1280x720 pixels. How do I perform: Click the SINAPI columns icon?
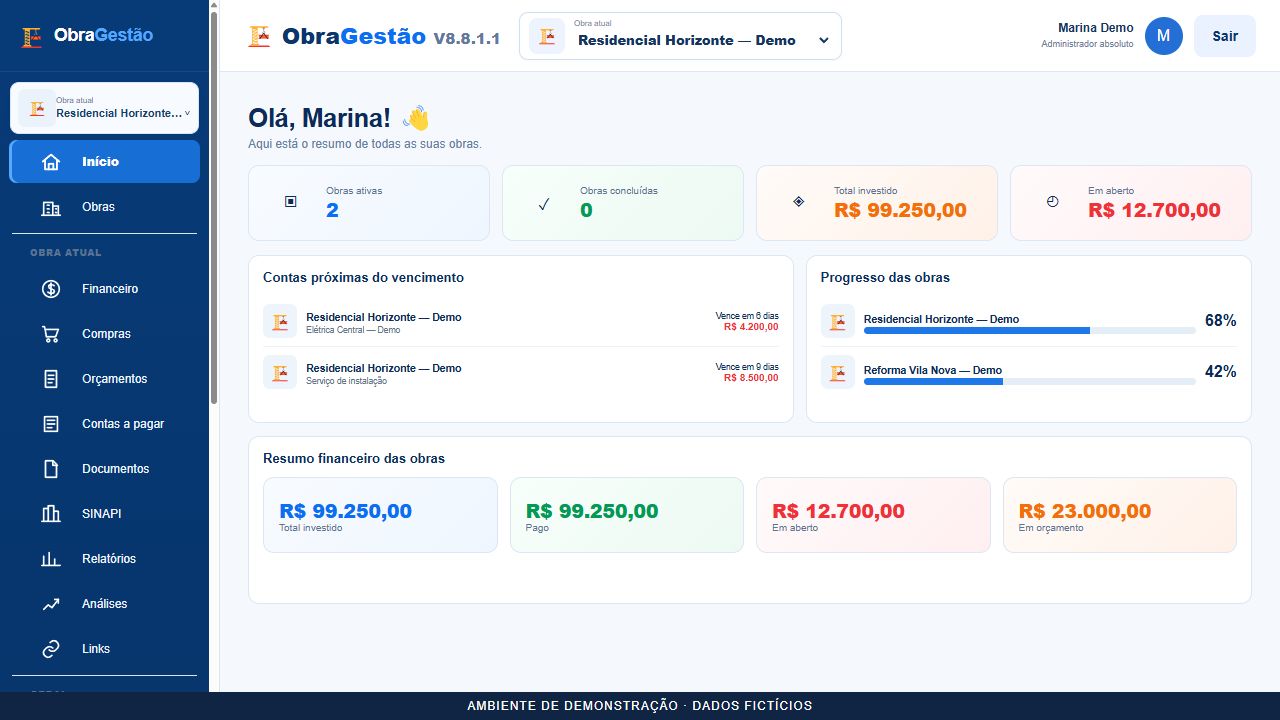(x=51, y=514)
